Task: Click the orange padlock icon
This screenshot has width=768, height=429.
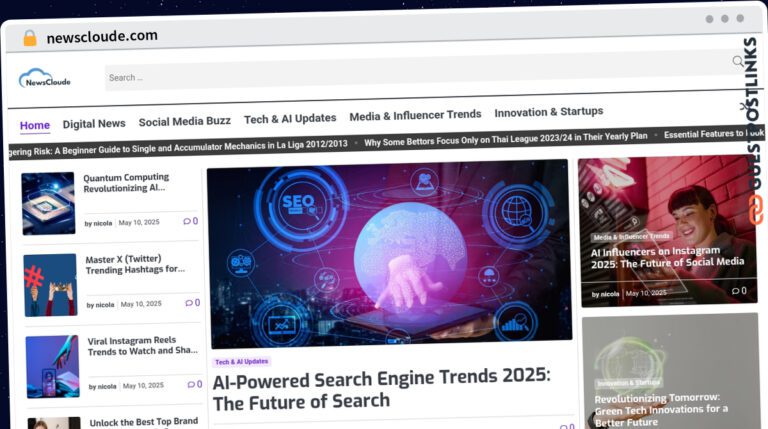Action: [30, 38]
